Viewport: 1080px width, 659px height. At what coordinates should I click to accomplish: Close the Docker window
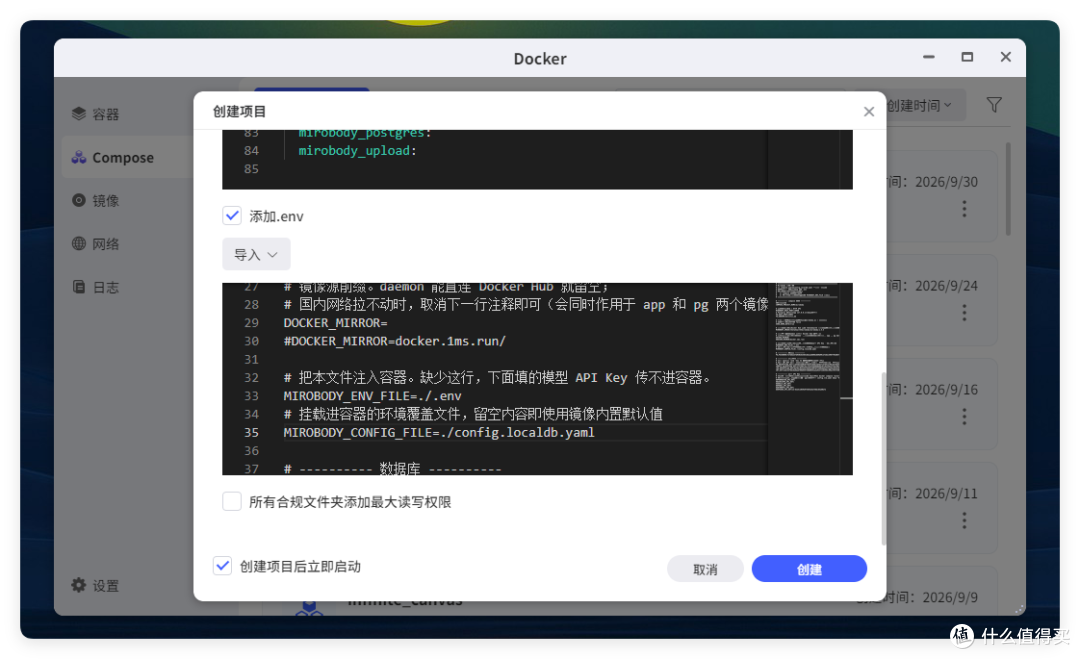(x=1006, y=57)
